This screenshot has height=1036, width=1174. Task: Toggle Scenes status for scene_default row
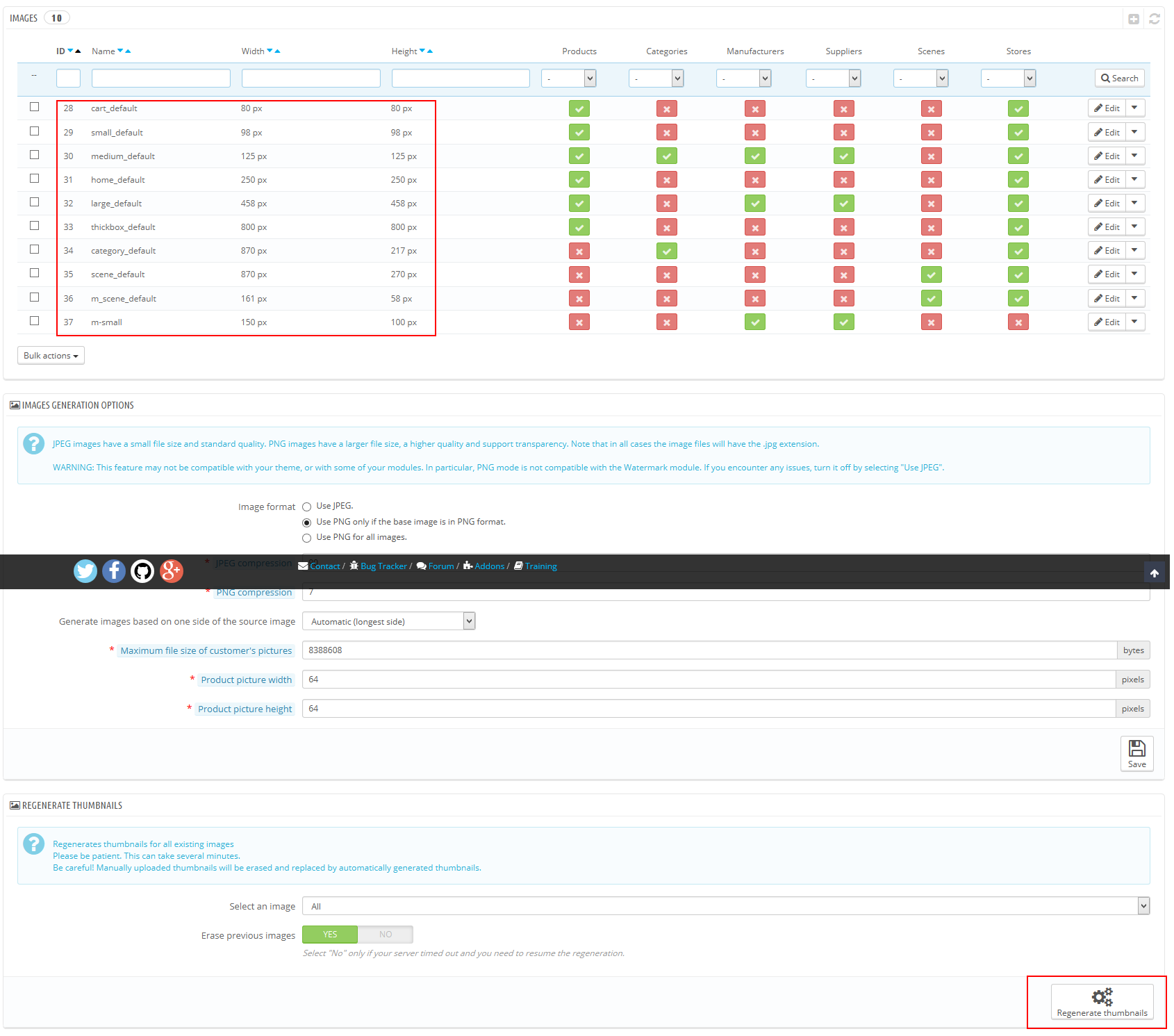click(x=932, y=275)
